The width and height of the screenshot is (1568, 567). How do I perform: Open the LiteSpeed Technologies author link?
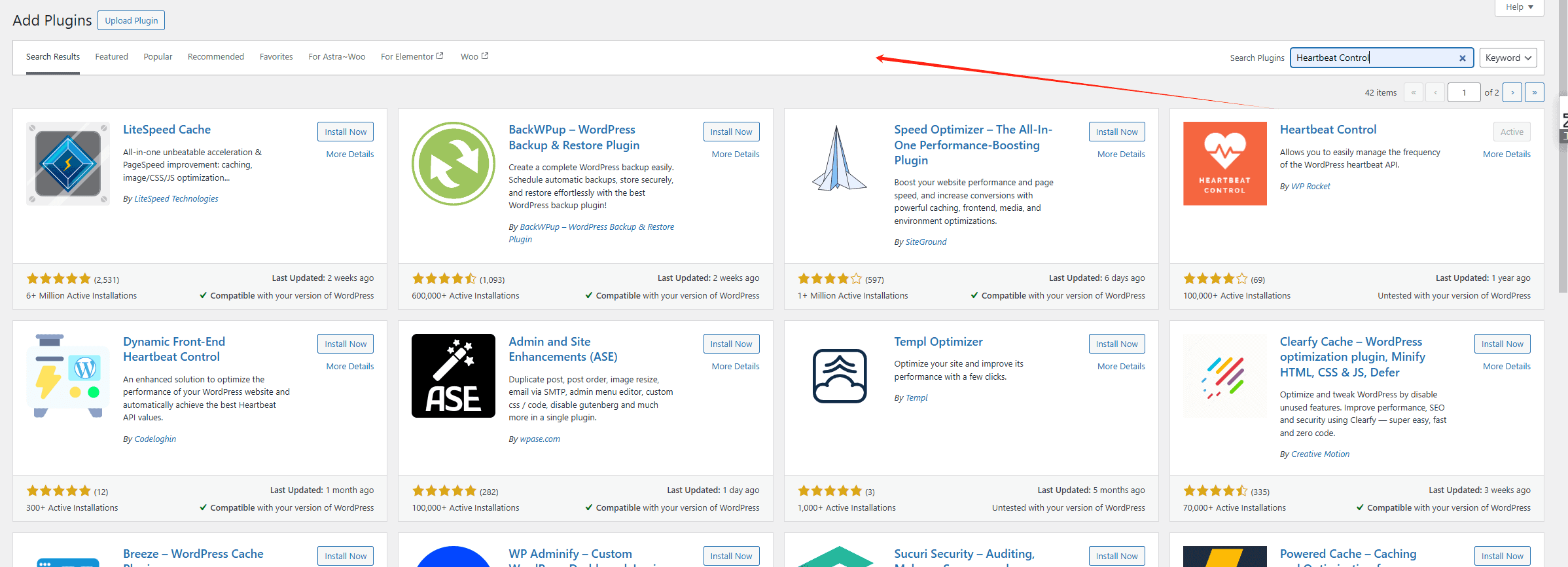[x=176, y=199]
